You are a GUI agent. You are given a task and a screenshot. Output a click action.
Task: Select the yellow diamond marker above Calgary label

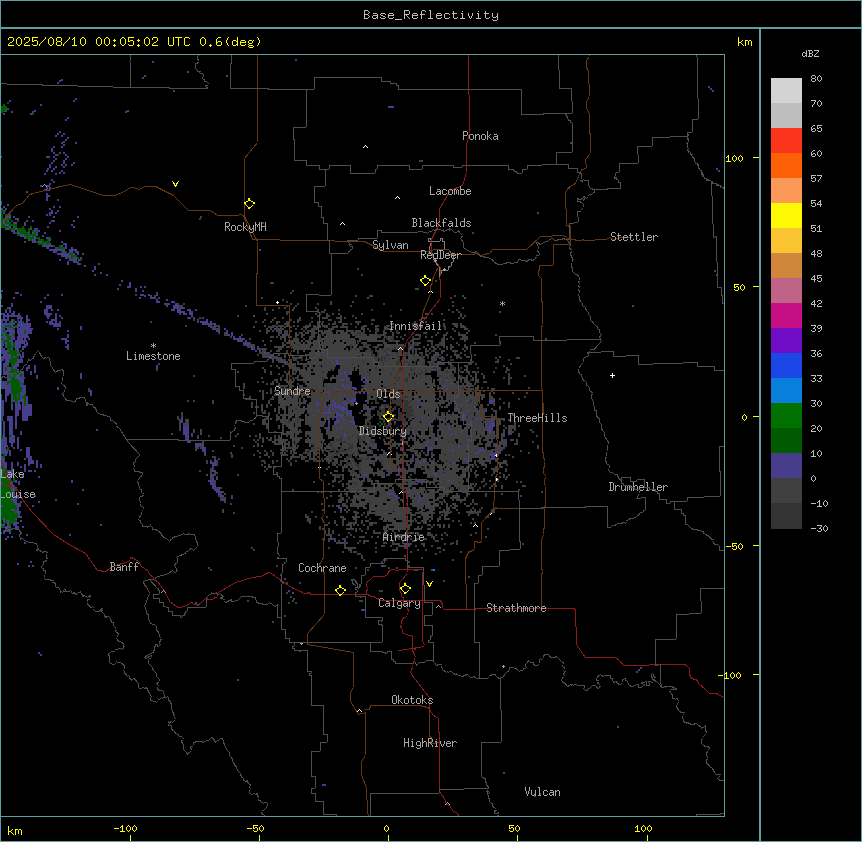tap(405, 589)
